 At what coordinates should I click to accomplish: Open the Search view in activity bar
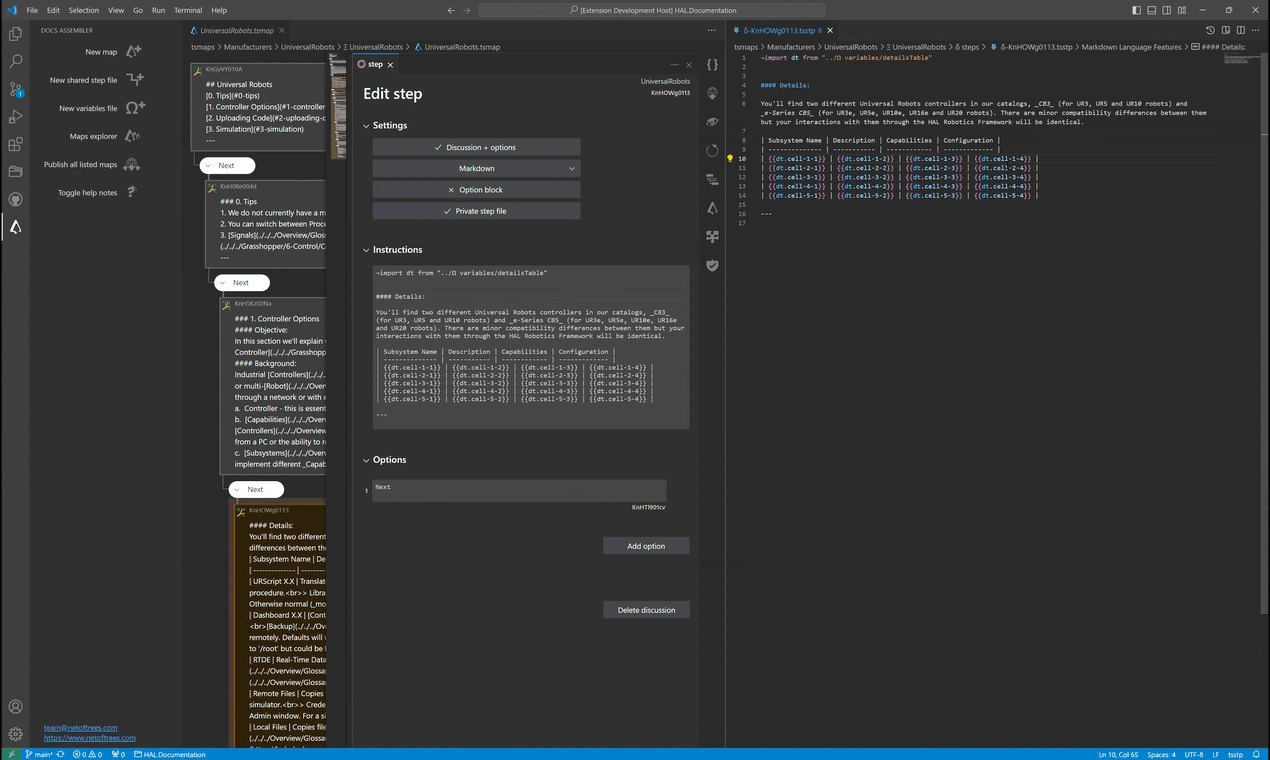tap(15, 61)
